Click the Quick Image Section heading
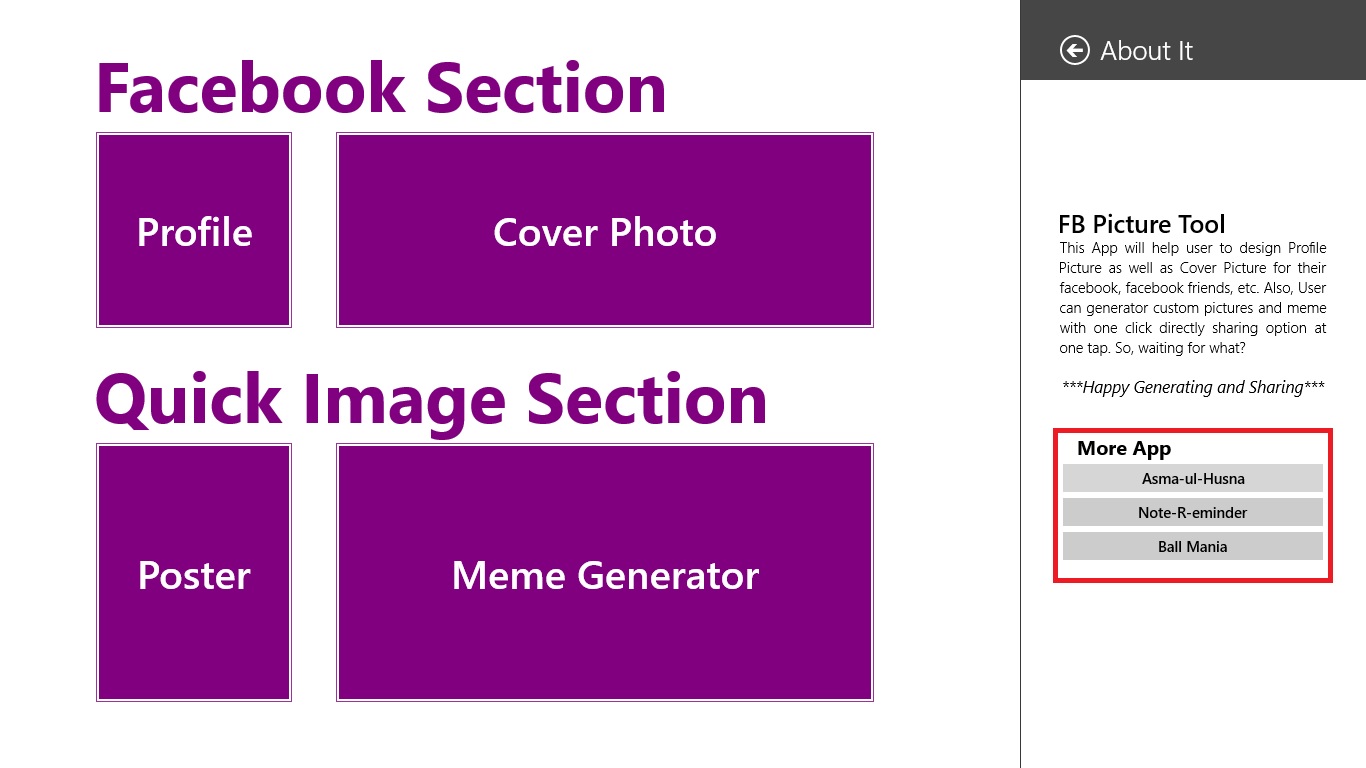 coord(431,400)
